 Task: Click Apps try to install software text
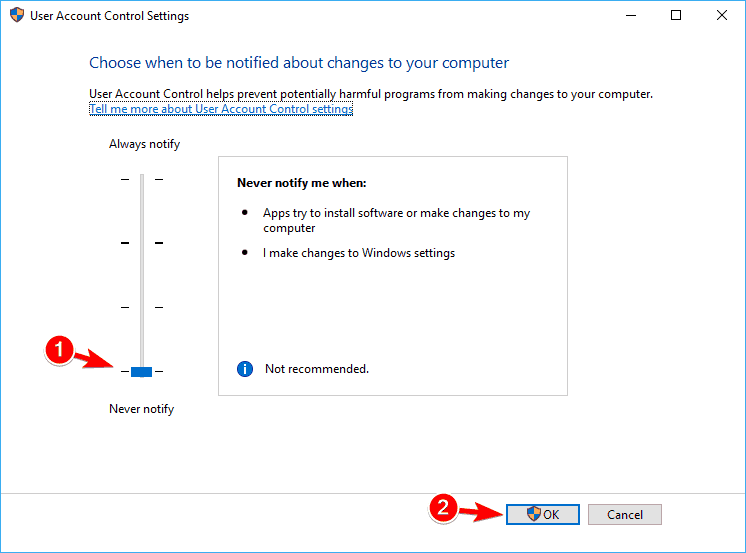coord(396,220)
